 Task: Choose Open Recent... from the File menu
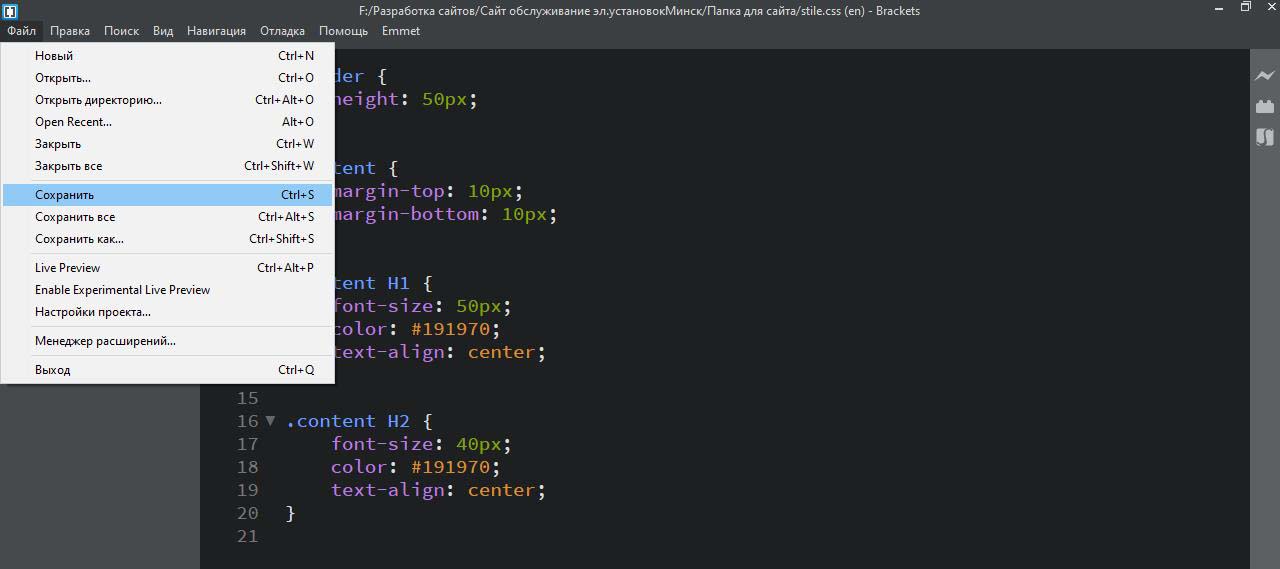73,122
